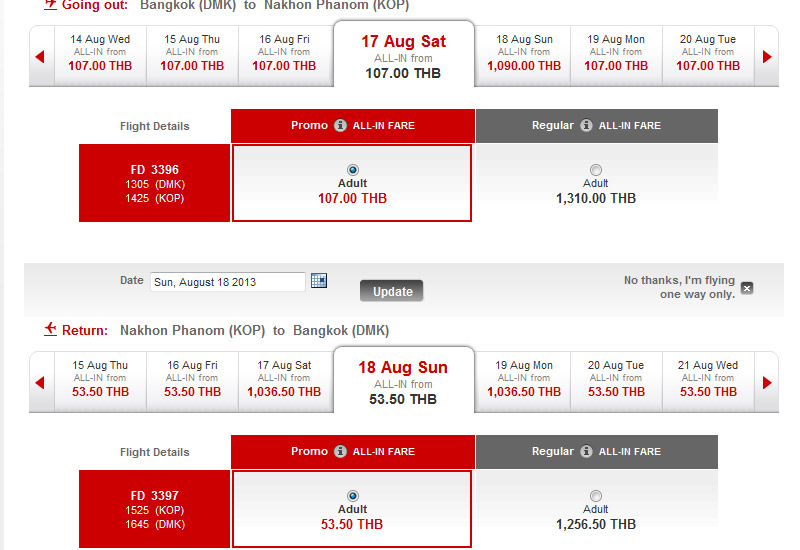Select return Promo fare 53.50 THB radio
800x550 pixels.
352,495
